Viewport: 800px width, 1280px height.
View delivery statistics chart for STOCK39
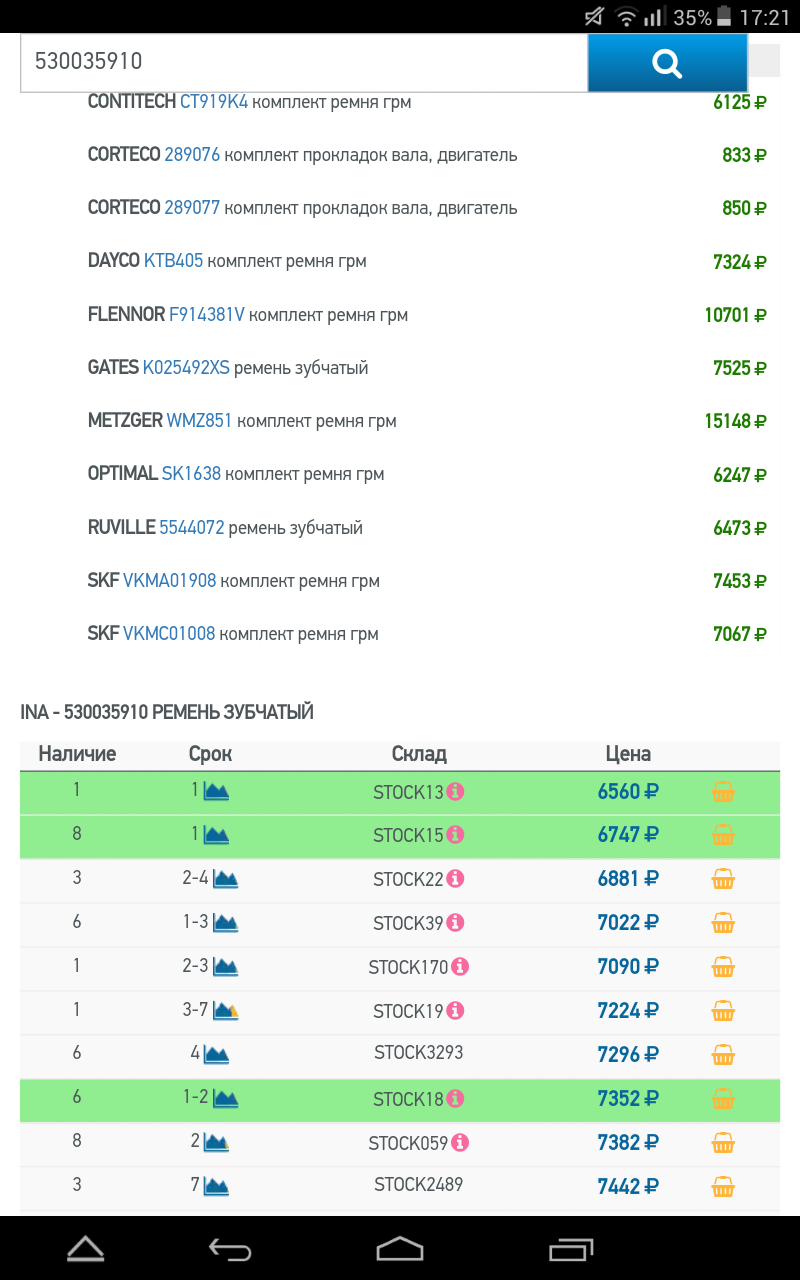(x=225, y=923)
